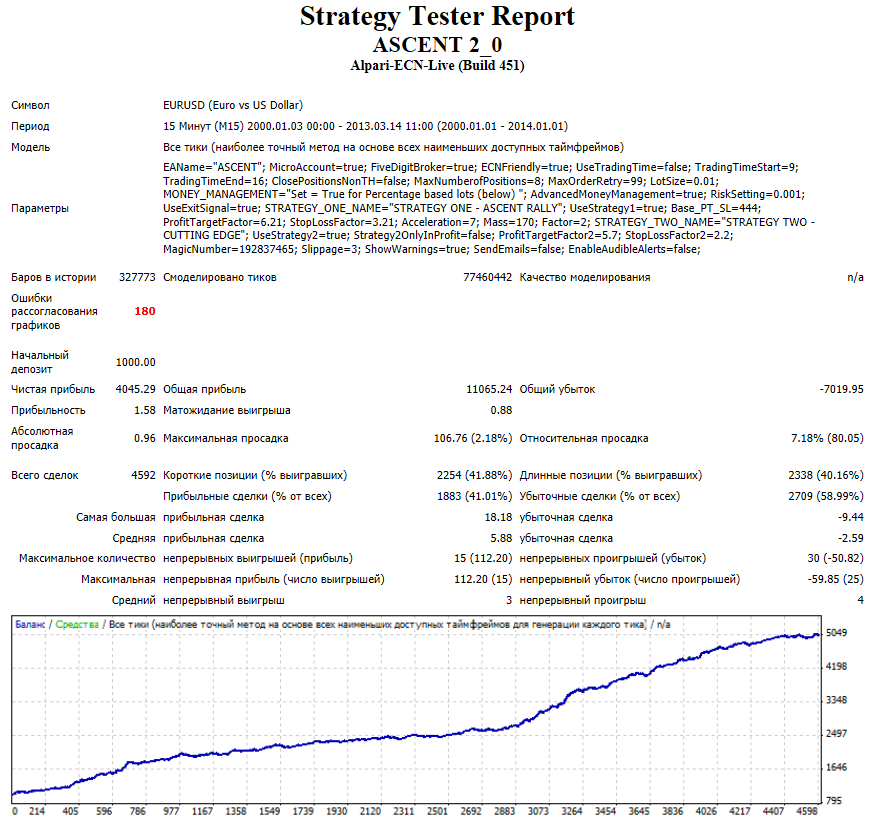Image resolution: width=874 pixels, height=824 pixels.
Task: Select profit trades value 1883 (41.01%)
Action: pyautogui.click(x=474, y=497)
